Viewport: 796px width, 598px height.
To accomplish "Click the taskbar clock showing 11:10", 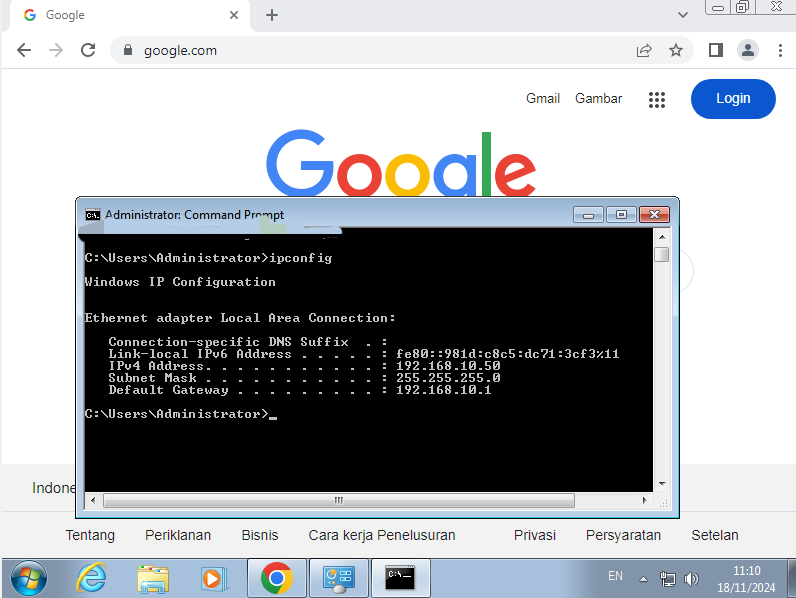I will (x=746, y=579).
